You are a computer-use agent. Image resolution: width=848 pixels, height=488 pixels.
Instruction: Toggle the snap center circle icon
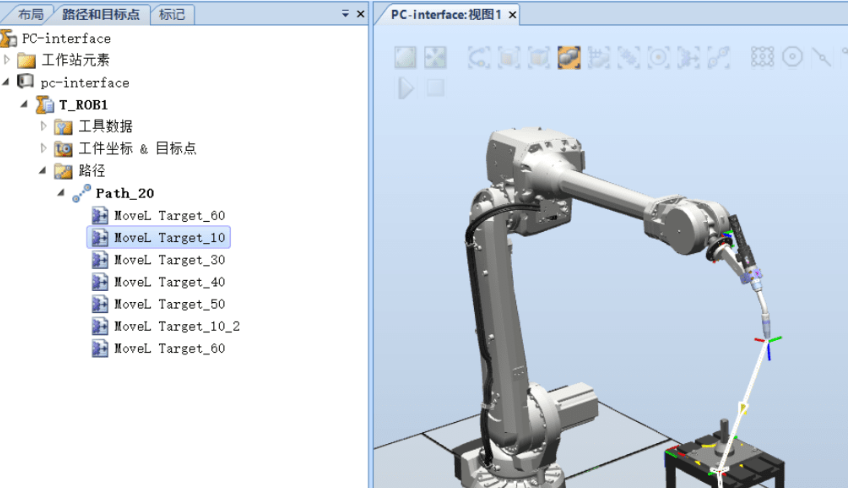coord(792,58)
